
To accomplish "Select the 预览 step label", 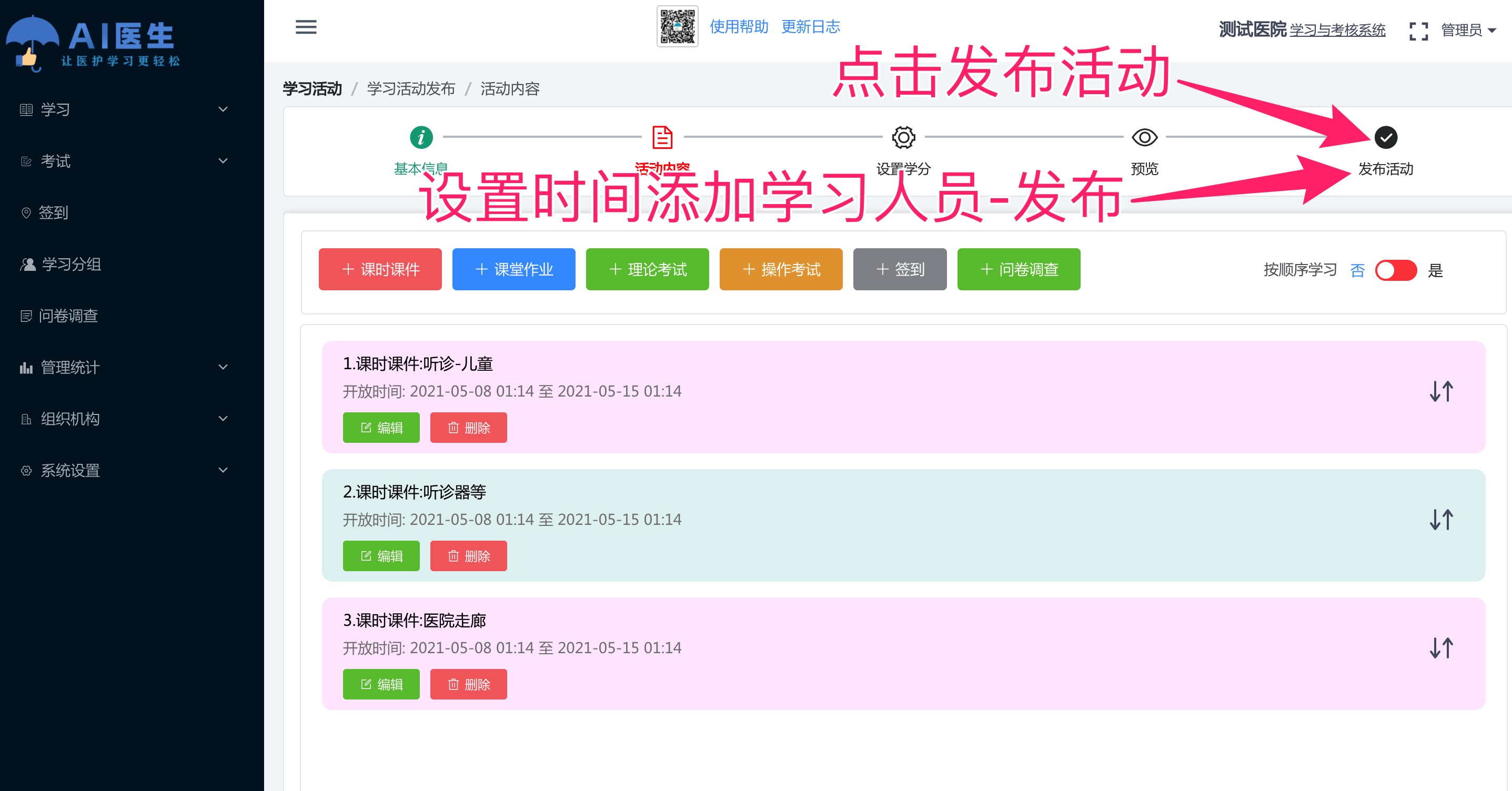I will click(x=1145, y=169).
